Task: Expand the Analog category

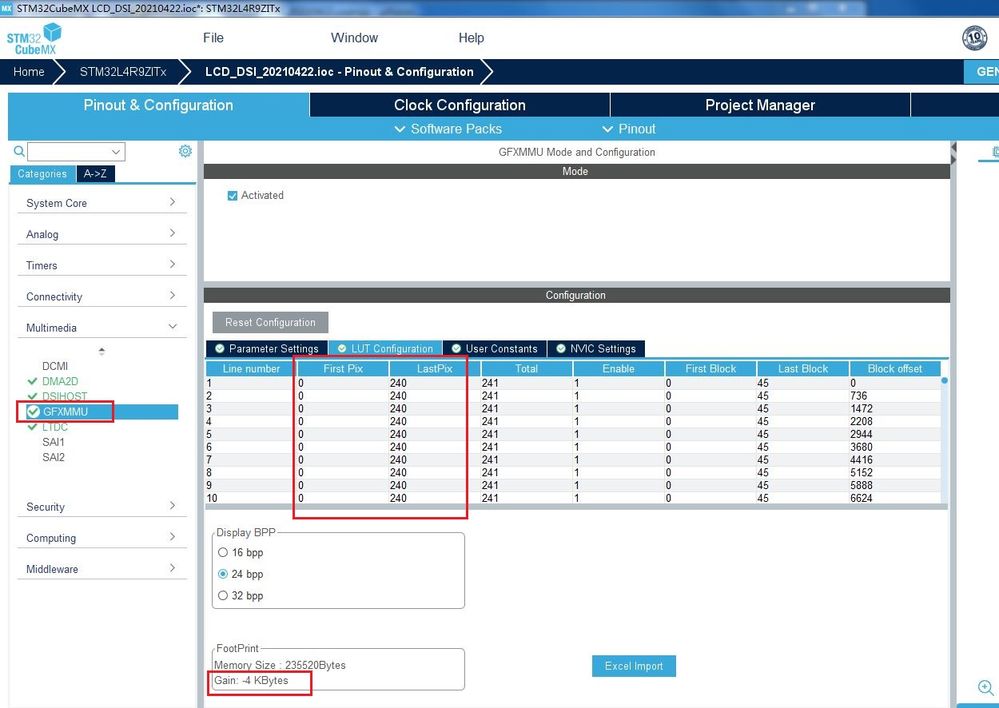Action: pos(101,234)
